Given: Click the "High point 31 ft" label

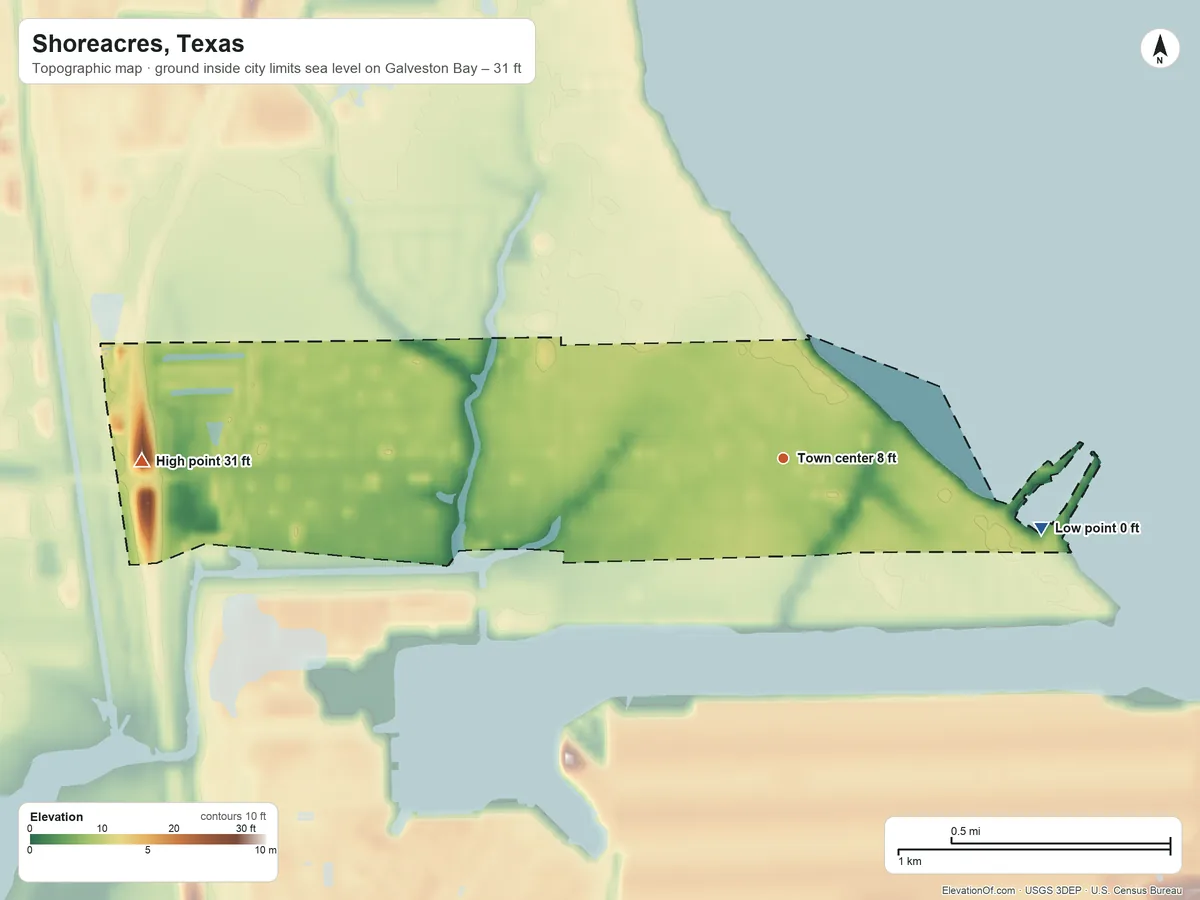Looking at the screenshot, I should tap(203, 462).
